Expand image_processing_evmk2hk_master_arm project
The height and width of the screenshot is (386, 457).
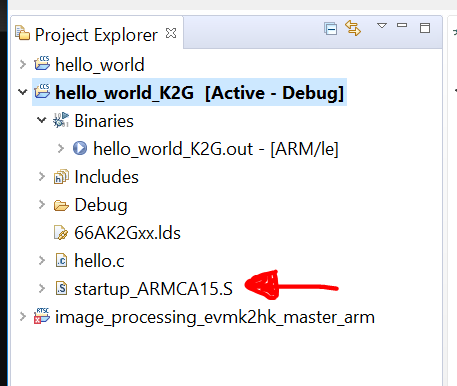[x=23, y=316]
